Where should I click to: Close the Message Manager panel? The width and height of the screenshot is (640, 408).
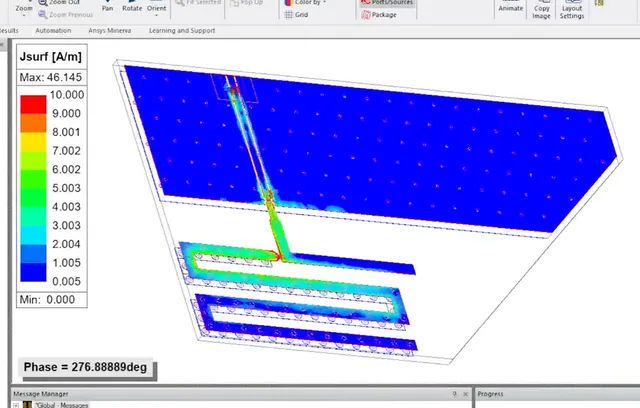coord(465,394)
